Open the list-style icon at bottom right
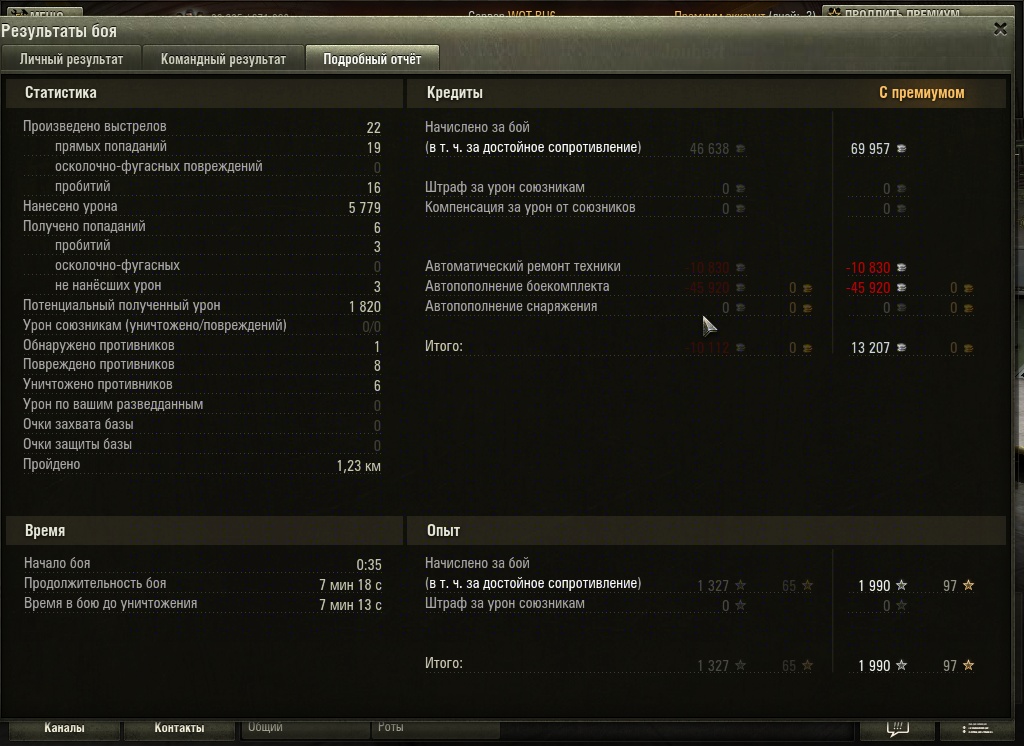 [x=977, y=728]
